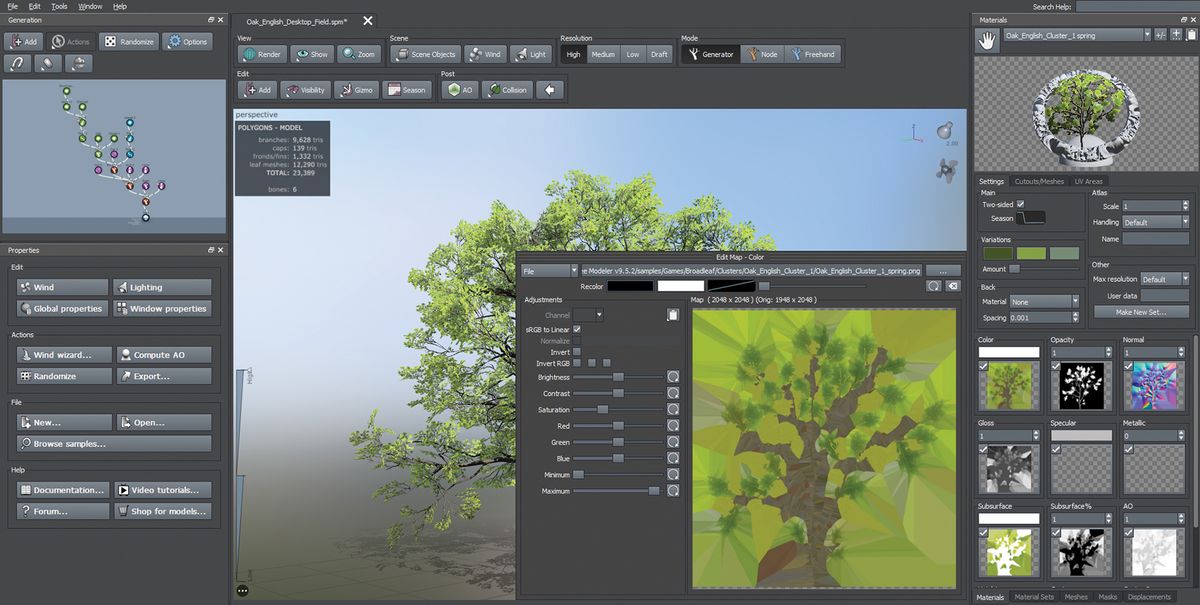Toggle the sRGB to Linear checkbox
This screenshot has height=605, width=1200.
578,328
